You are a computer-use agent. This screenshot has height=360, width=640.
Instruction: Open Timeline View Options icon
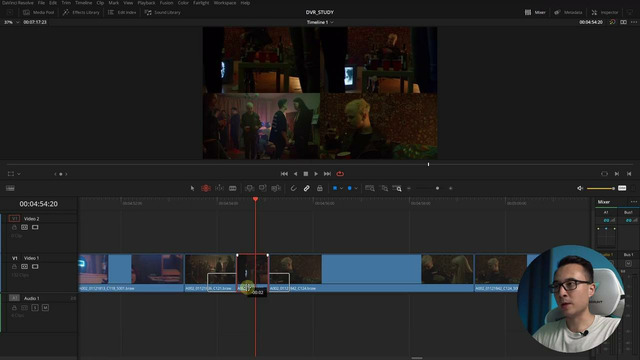10,188
